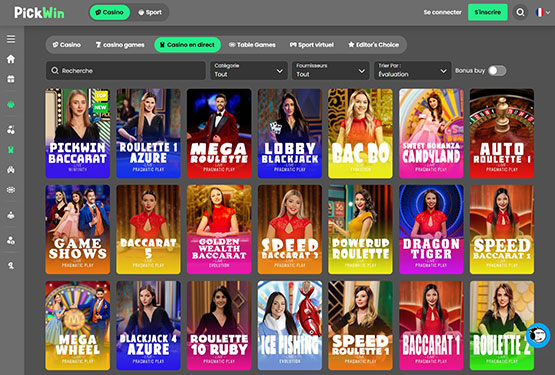This screenshot has height=375, width=555.
Task: Launch the PowerUp Roulette game
Action: 360,229
